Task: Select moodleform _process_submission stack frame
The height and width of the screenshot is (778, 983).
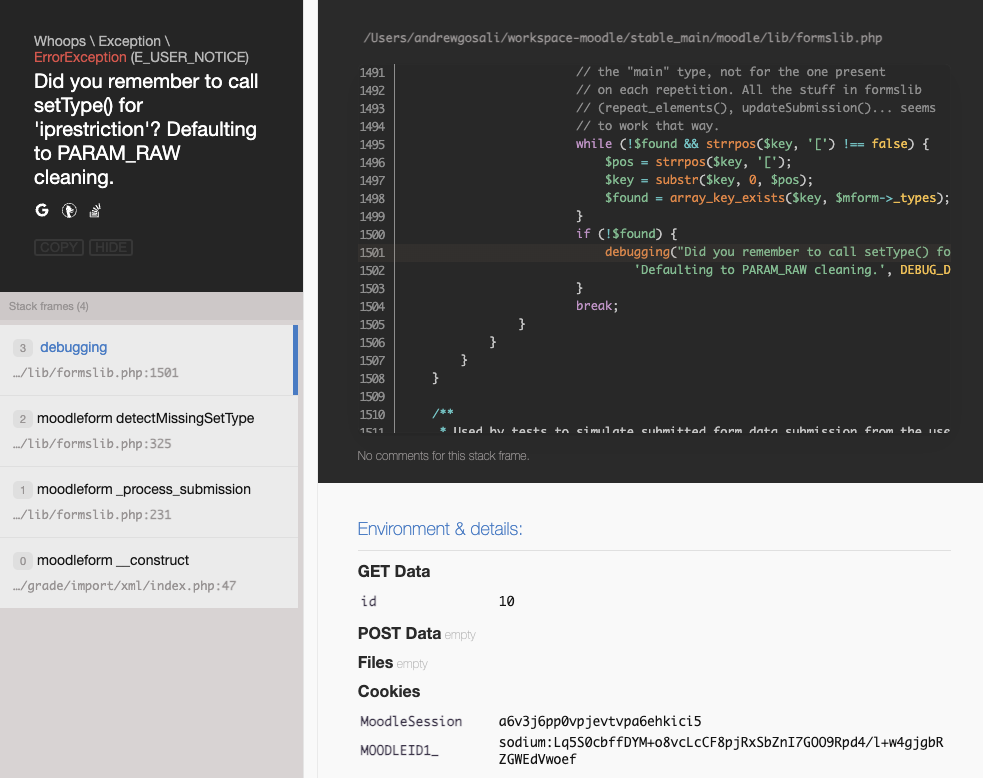Action: pos(149,502)
